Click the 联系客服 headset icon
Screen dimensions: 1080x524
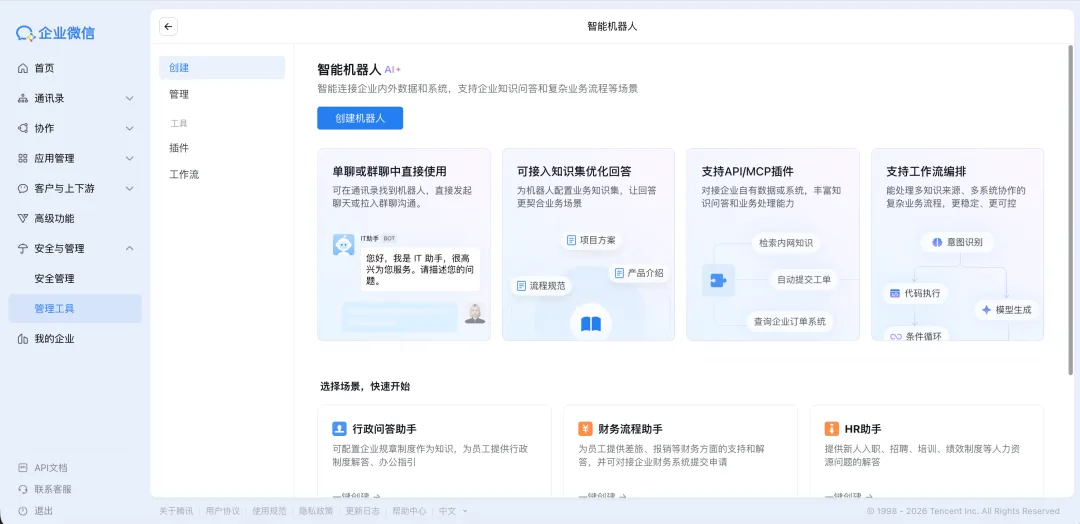(x=23, y=490)
